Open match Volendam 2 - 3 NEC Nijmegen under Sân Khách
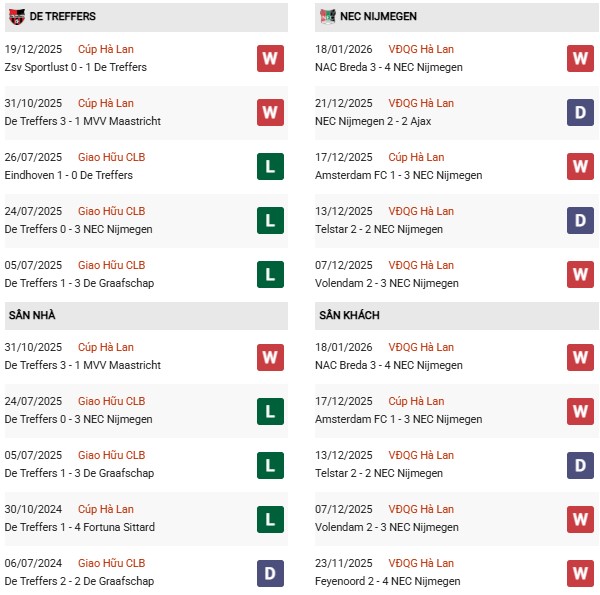 389,528
